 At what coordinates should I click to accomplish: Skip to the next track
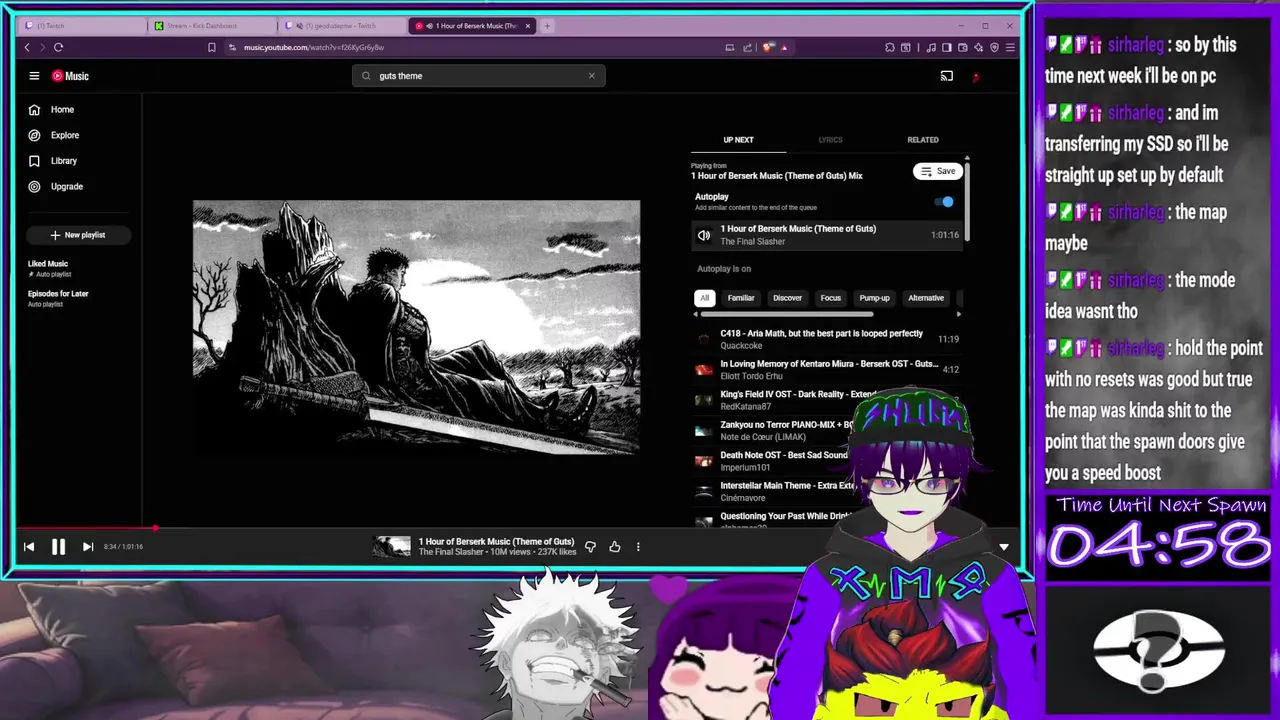click(88, 547)
